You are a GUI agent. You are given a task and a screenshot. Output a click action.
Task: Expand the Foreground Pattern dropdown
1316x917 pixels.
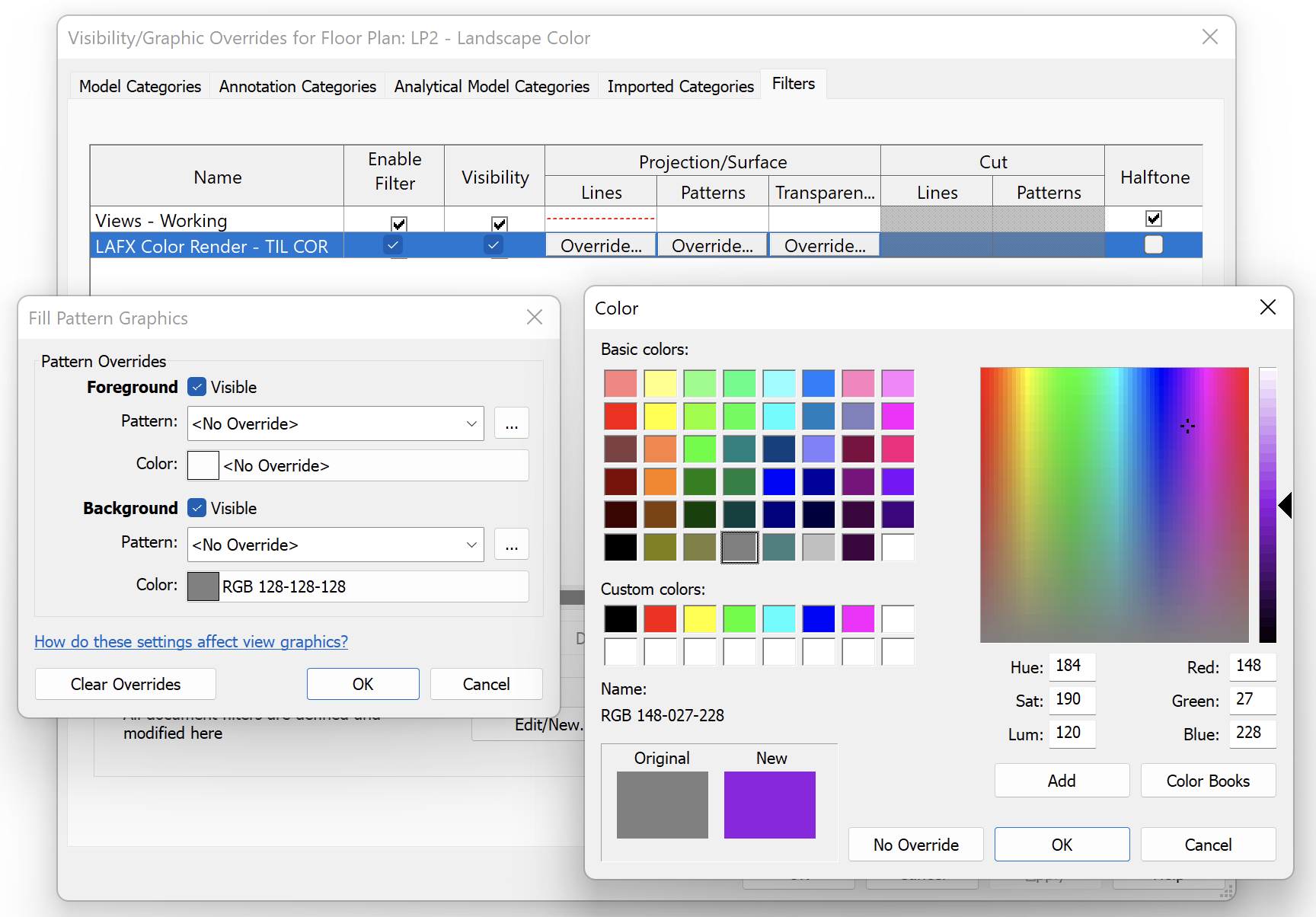[471, 423]
